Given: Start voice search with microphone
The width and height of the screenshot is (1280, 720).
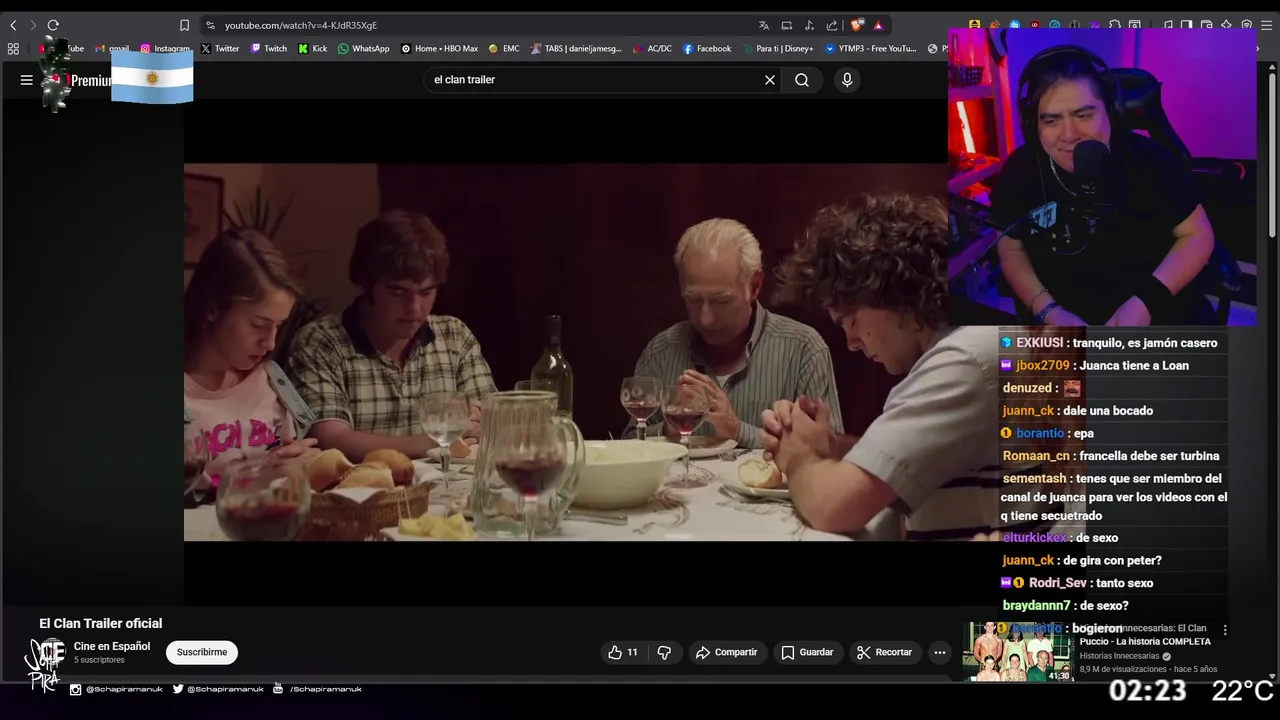Looking at the screenshot, I should pyautogui.click(x=847, y=80).
